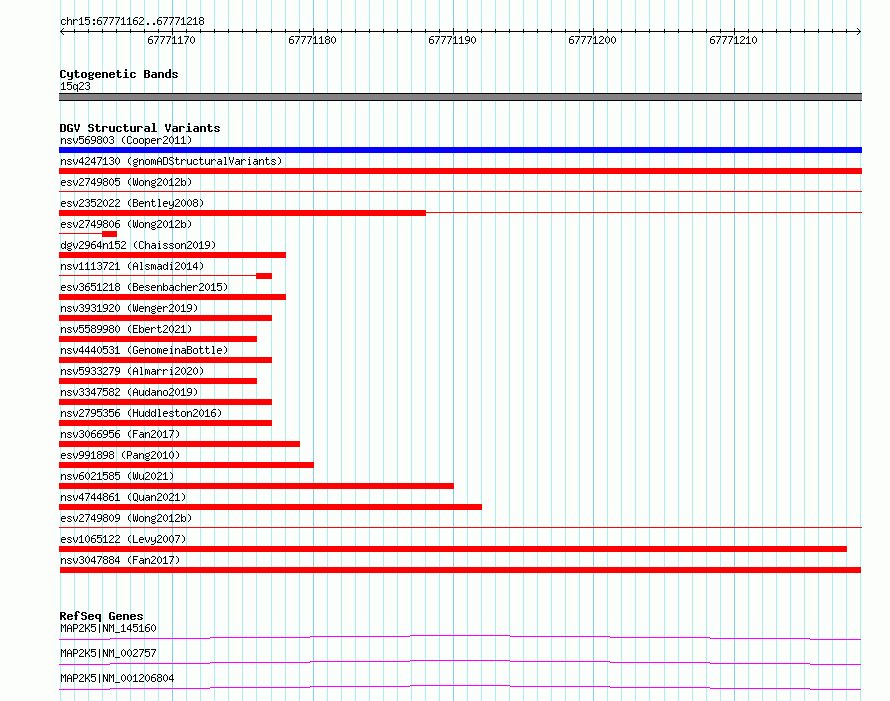
Task: Open the nsv3066956 (Fan2017) label
Action: point(120,434)
